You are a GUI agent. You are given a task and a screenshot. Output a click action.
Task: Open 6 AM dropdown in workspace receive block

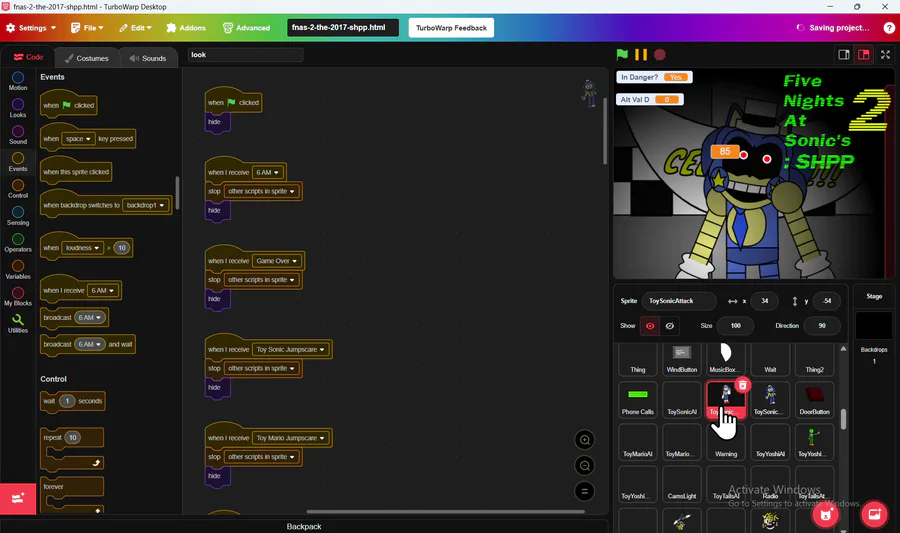coord(267,172)
